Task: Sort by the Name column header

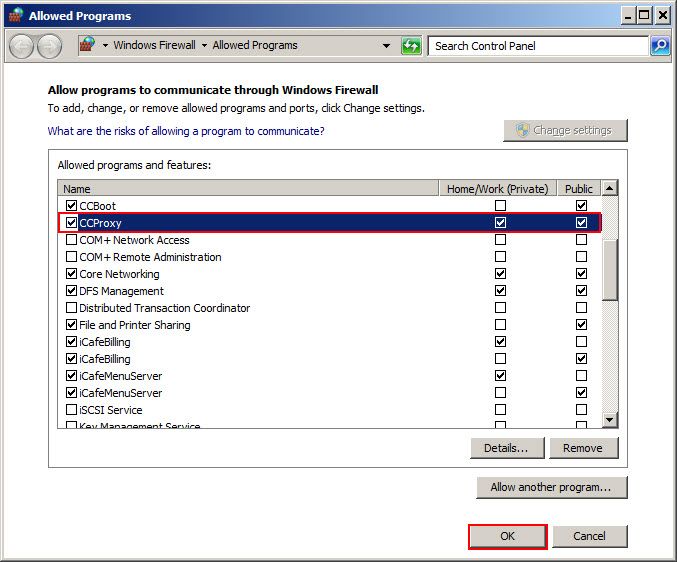Action: (248, 189)
